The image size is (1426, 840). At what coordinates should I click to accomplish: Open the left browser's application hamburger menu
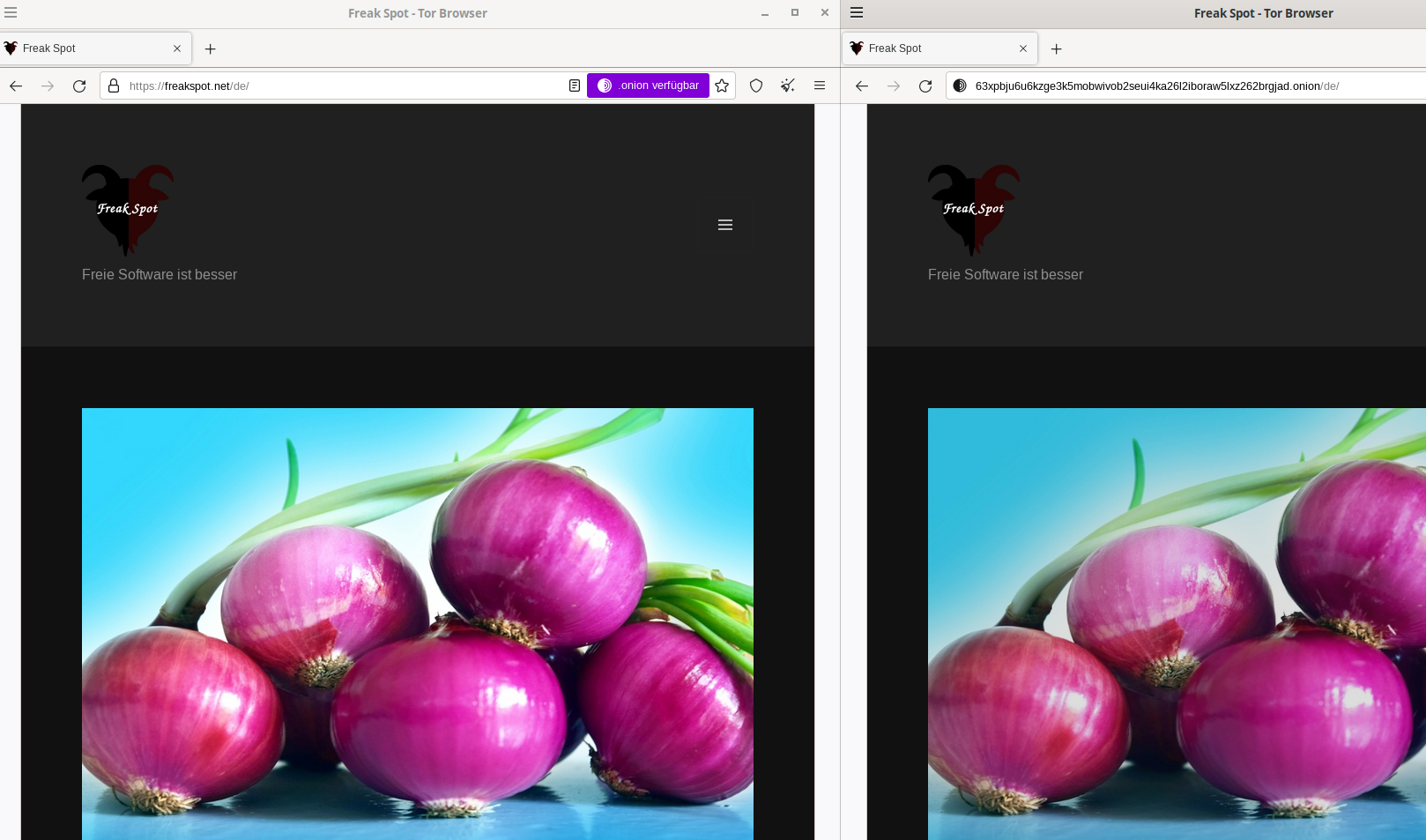[820, 85]
